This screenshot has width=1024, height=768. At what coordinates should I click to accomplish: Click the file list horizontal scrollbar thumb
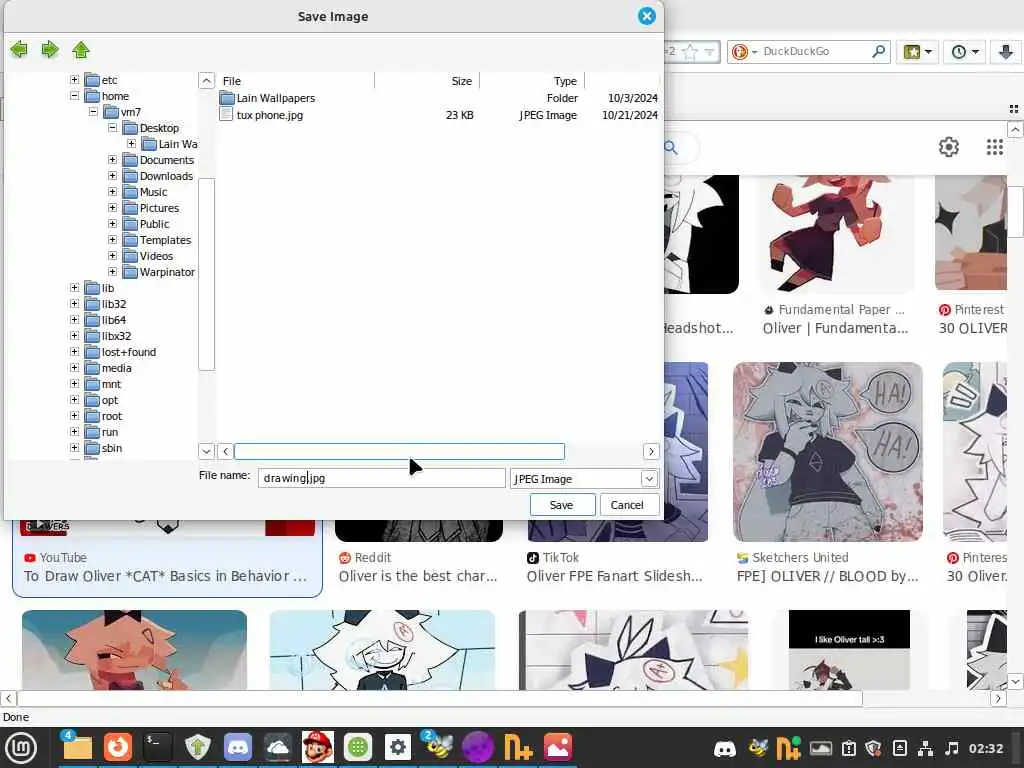pos(399,451)
